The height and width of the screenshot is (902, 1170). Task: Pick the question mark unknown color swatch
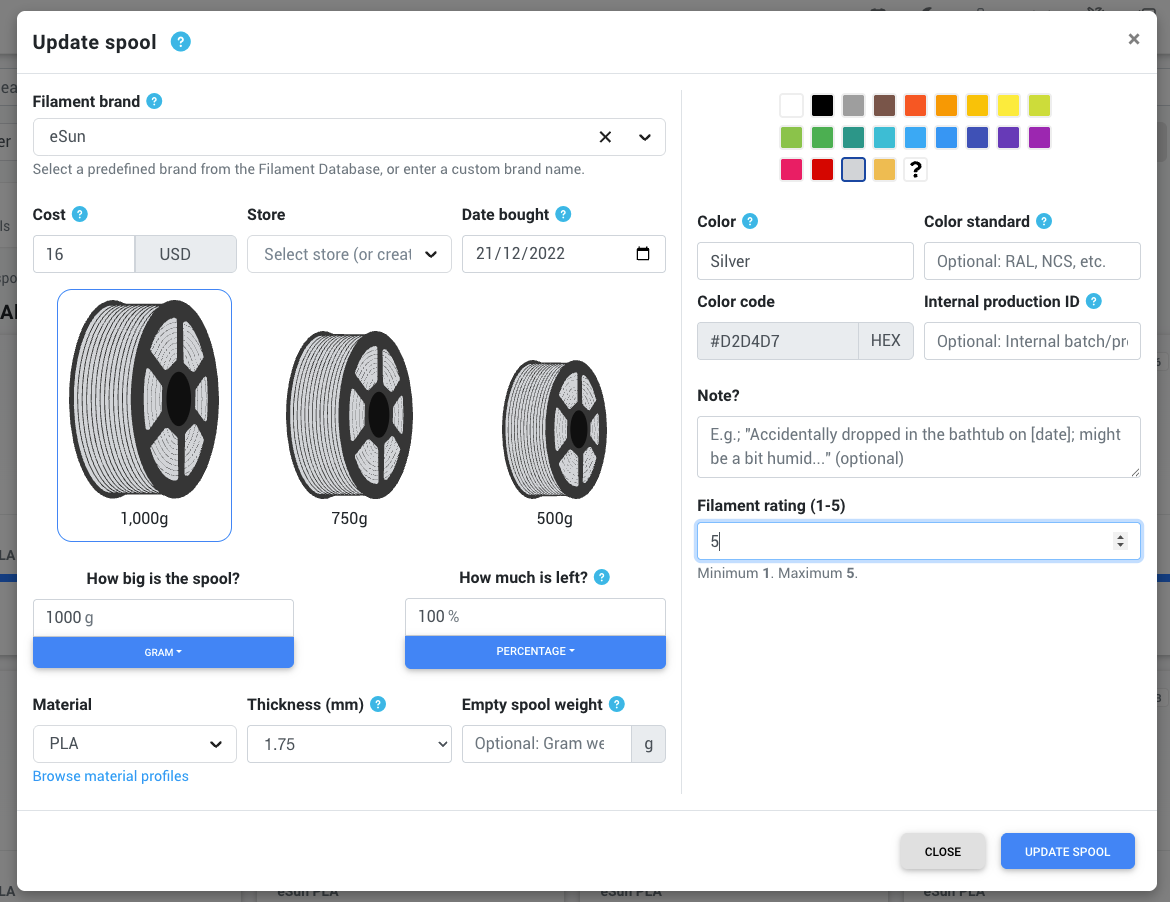click(916, 169)
